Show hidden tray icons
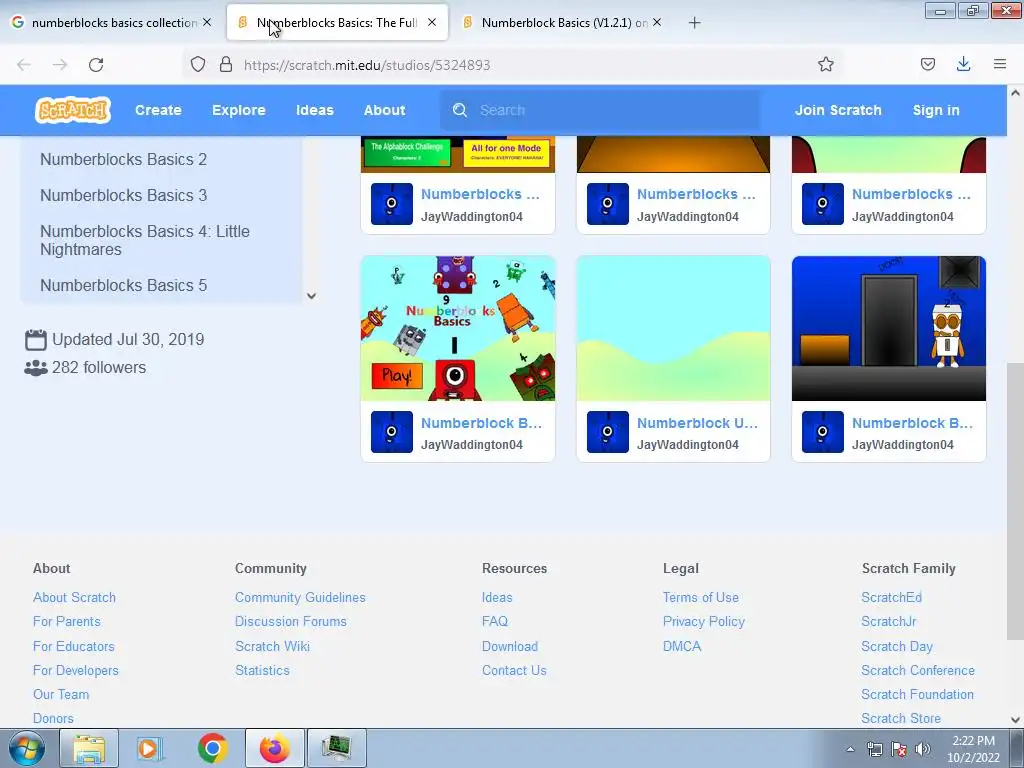 850,749
